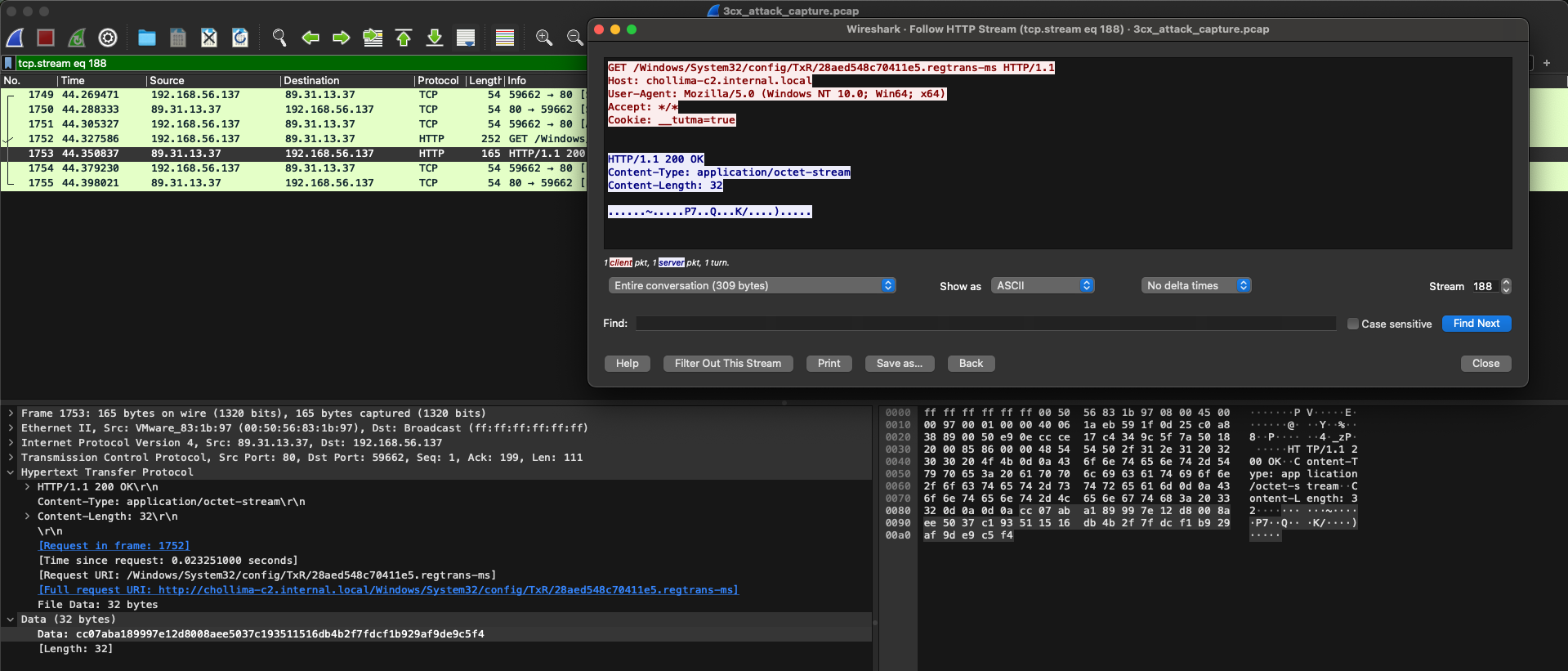The image size is (1568, 671).
Task: Stop capturing with the red square icon
Action: 46,38
